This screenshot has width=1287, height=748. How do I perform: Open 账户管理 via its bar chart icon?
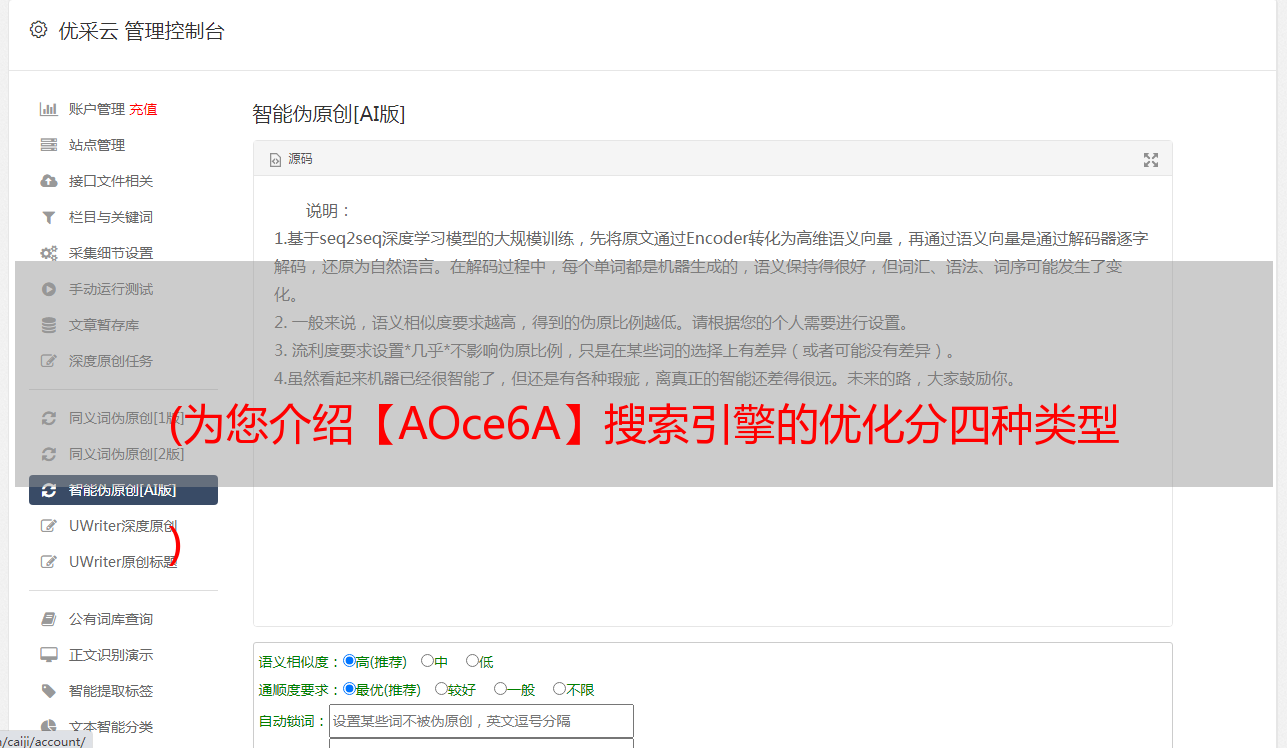click(48, 109)
